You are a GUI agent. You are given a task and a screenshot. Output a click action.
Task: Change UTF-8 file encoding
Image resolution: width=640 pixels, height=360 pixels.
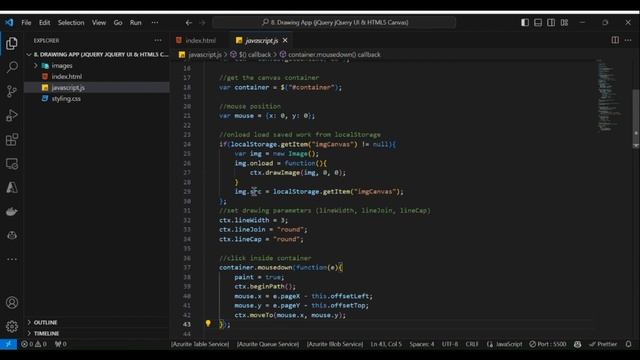(450, 344)
